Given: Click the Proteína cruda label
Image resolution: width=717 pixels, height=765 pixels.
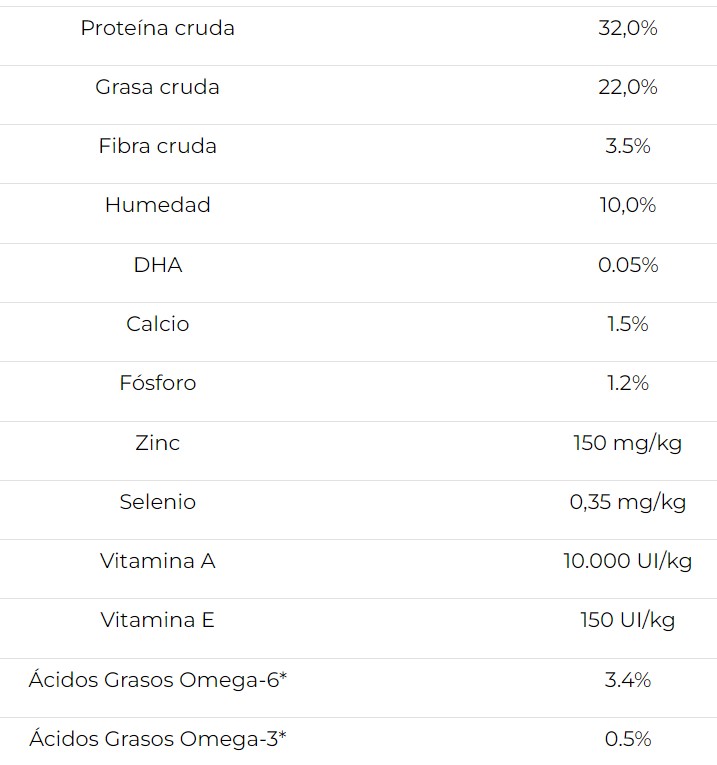Looking at the screenshot, I should 157,28.
